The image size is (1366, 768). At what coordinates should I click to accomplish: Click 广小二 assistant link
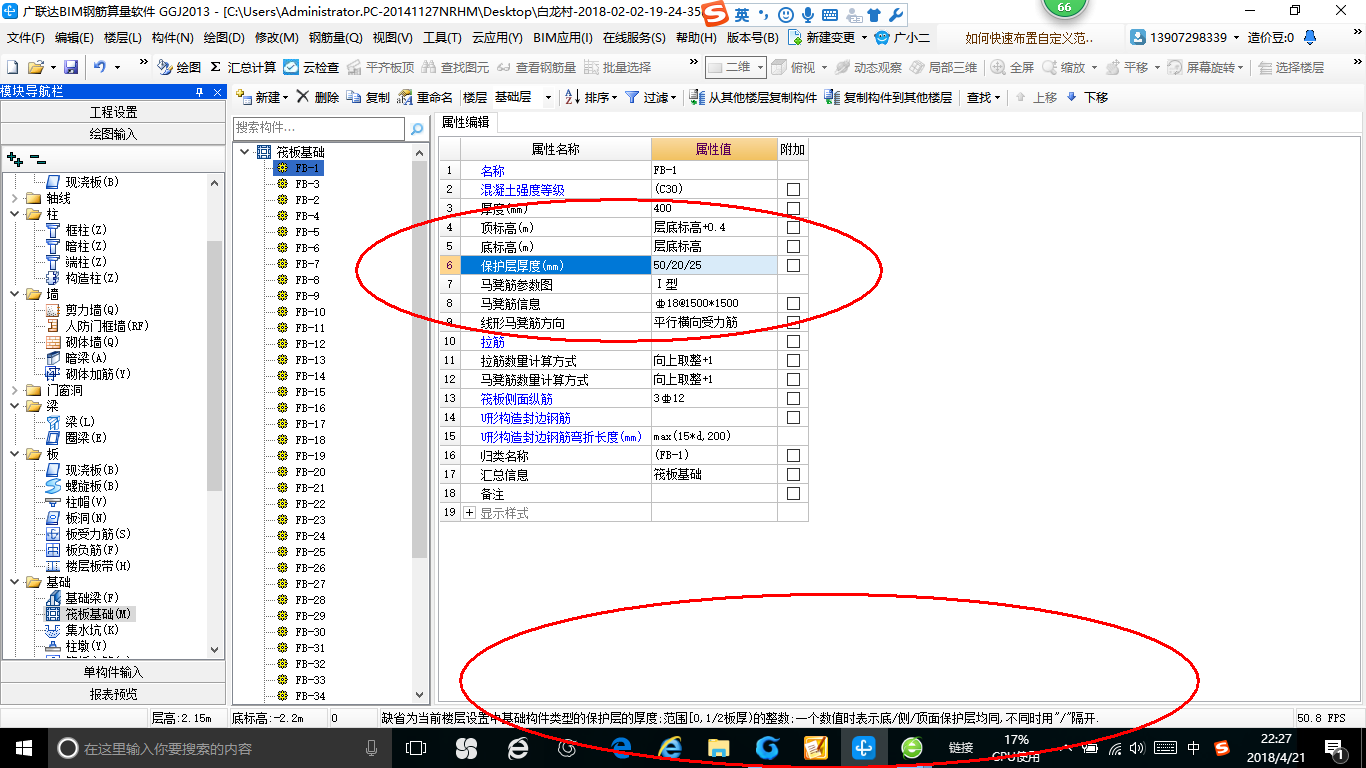[902, 37]
